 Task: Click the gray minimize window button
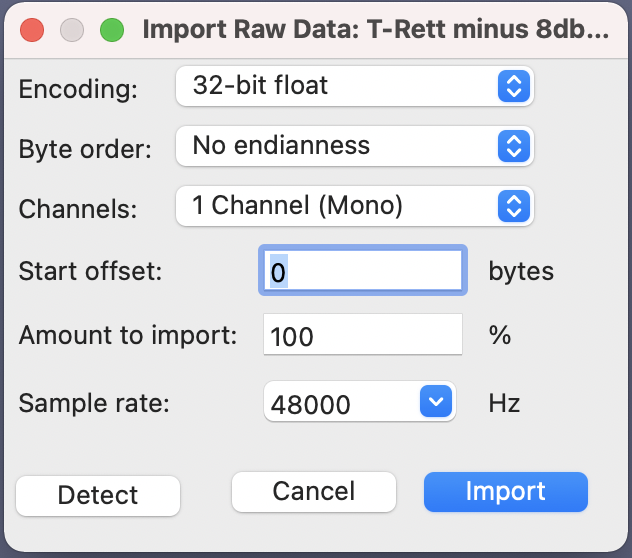(72, 30)
